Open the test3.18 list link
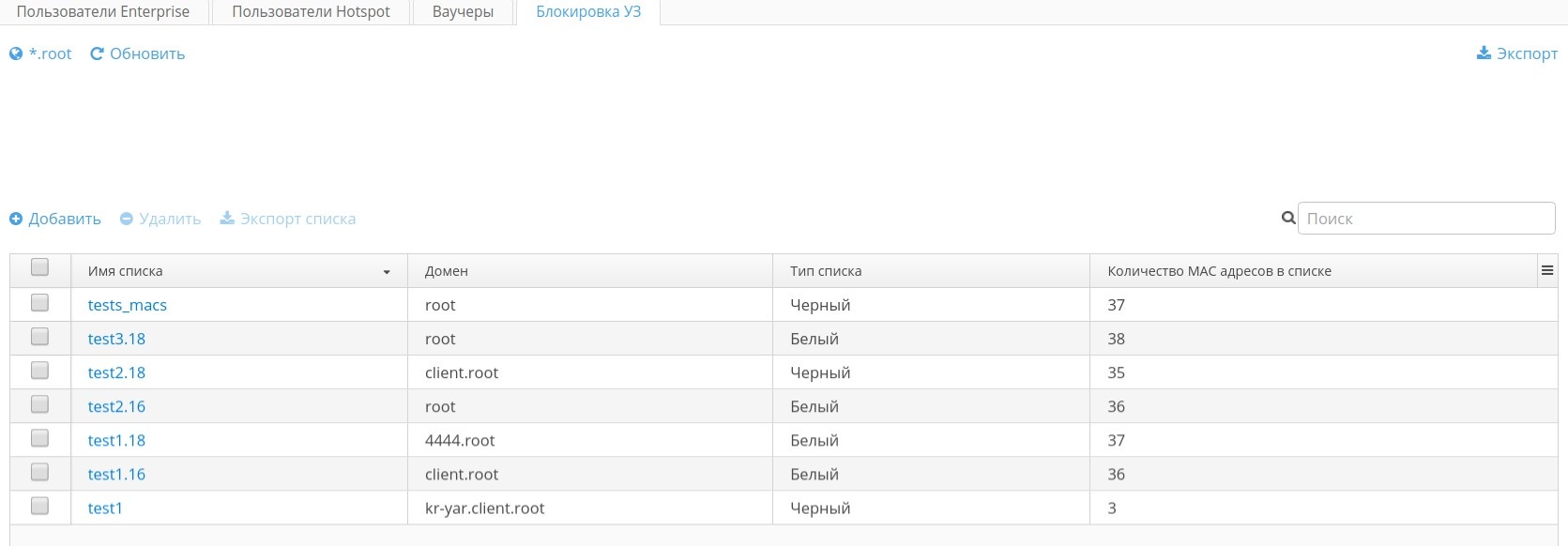The image size is (1568, 546). [116, 339]
